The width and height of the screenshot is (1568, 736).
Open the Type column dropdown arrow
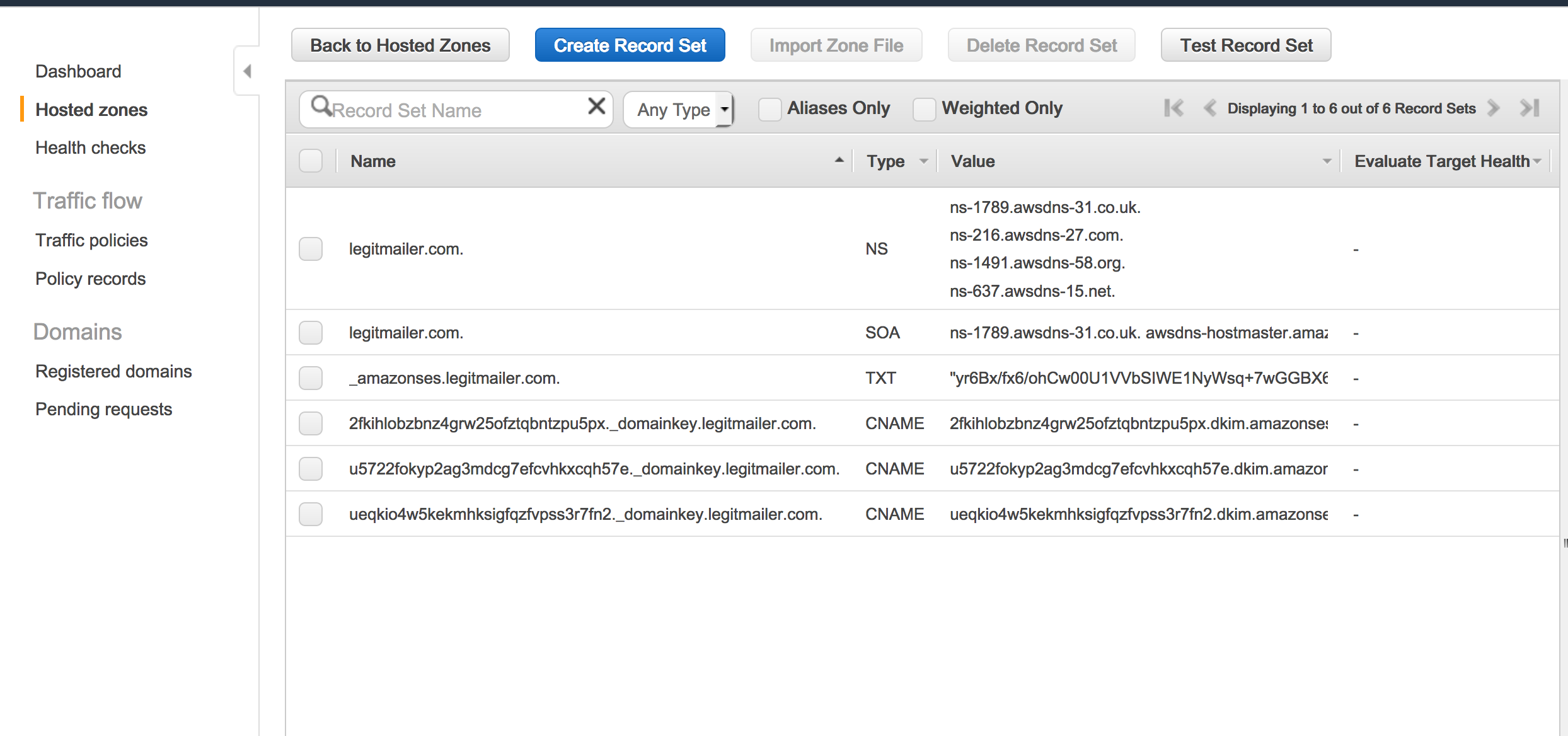click(x=924, y=161)
